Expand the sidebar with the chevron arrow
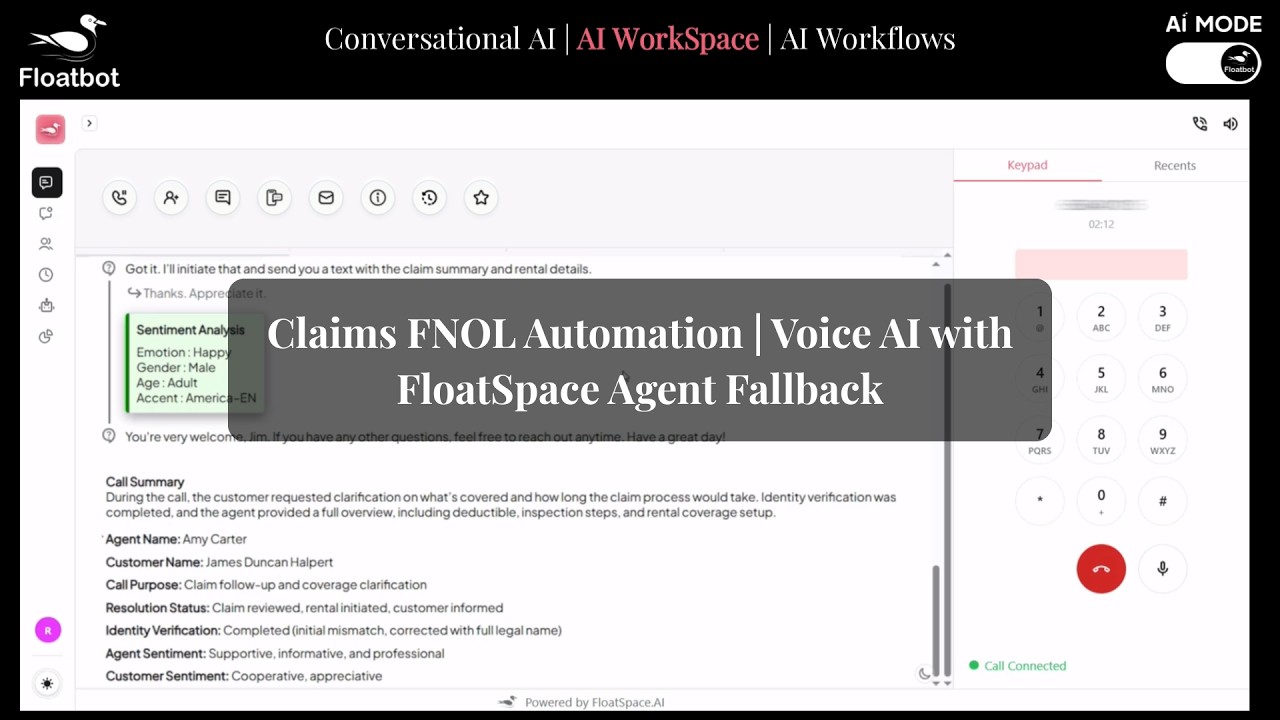Viewport: 1280px width, 720px height. (89, 123)
